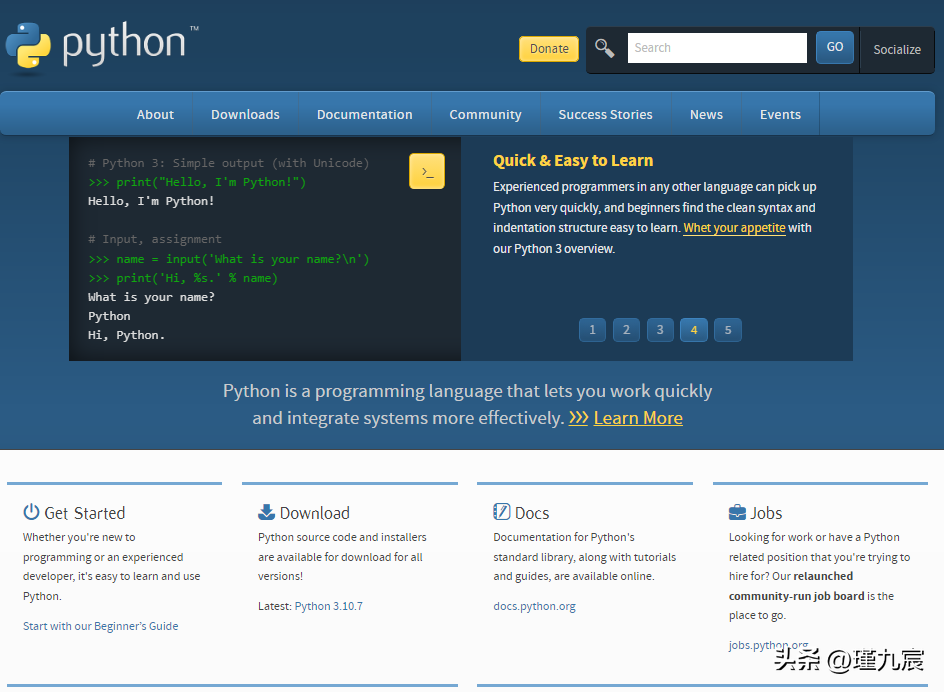Screen dimensions: 944x692
Task: Click the print('Hi, %s.' % name) line
Action: coord(182,278)
